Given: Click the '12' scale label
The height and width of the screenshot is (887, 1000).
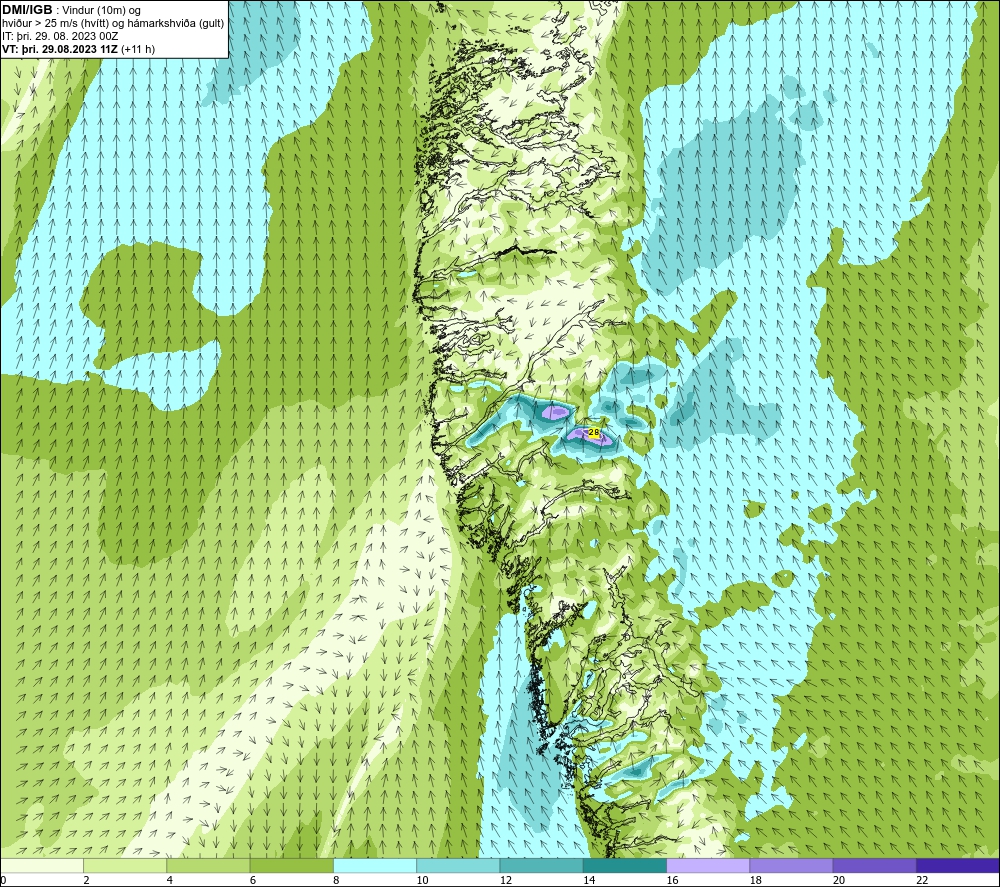Looking at the screenshot, I should click(506, 880).
